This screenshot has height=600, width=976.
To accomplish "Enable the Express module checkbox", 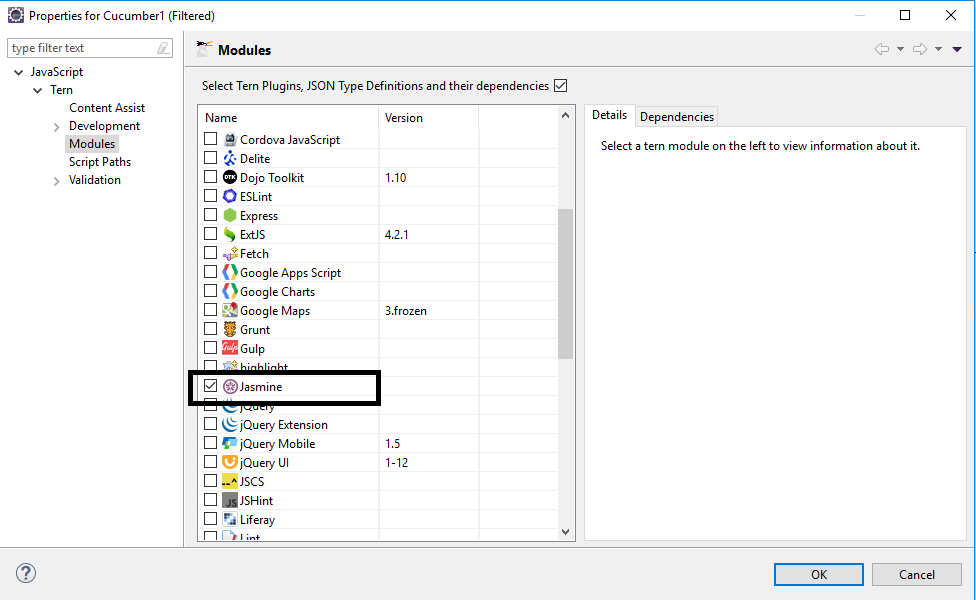I will (209, 215).
